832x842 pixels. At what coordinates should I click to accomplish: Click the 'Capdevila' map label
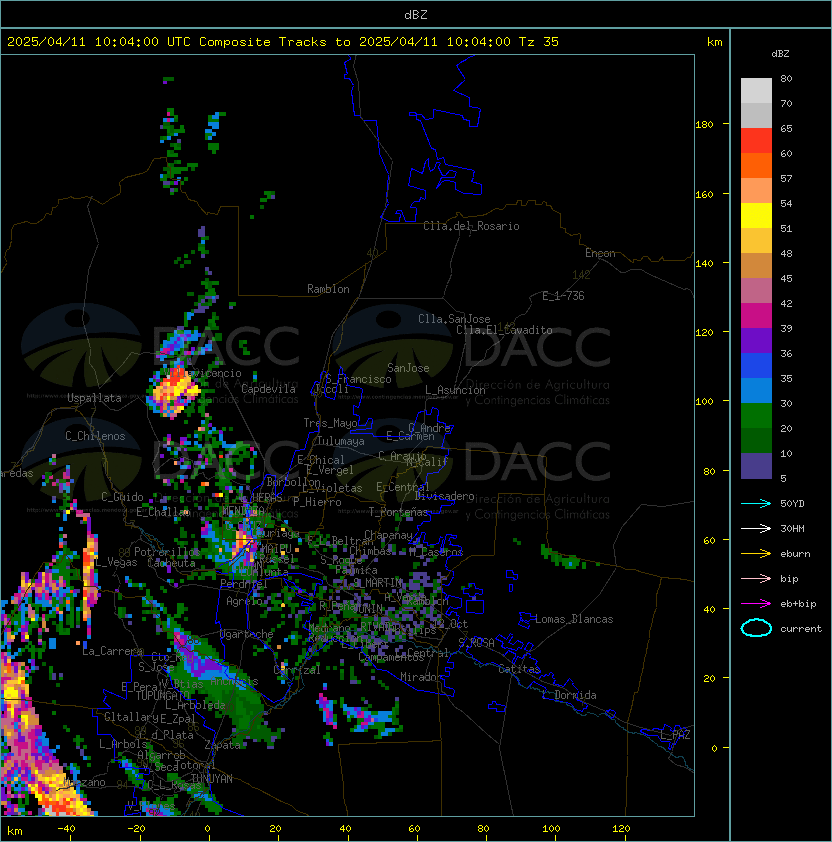point(268,389)
